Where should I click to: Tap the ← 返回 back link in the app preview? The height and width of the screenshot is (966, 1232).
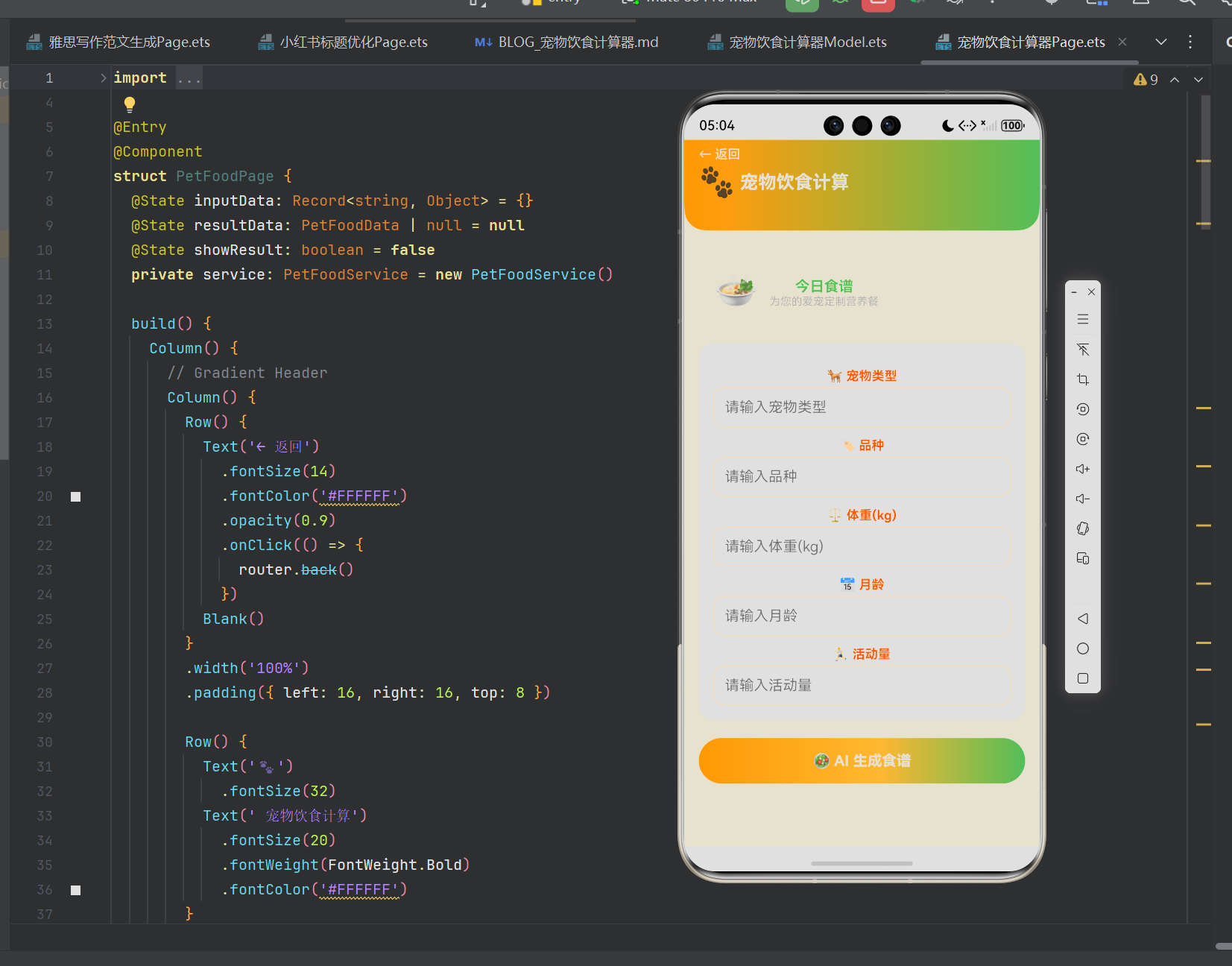click(x=719, y=154)
